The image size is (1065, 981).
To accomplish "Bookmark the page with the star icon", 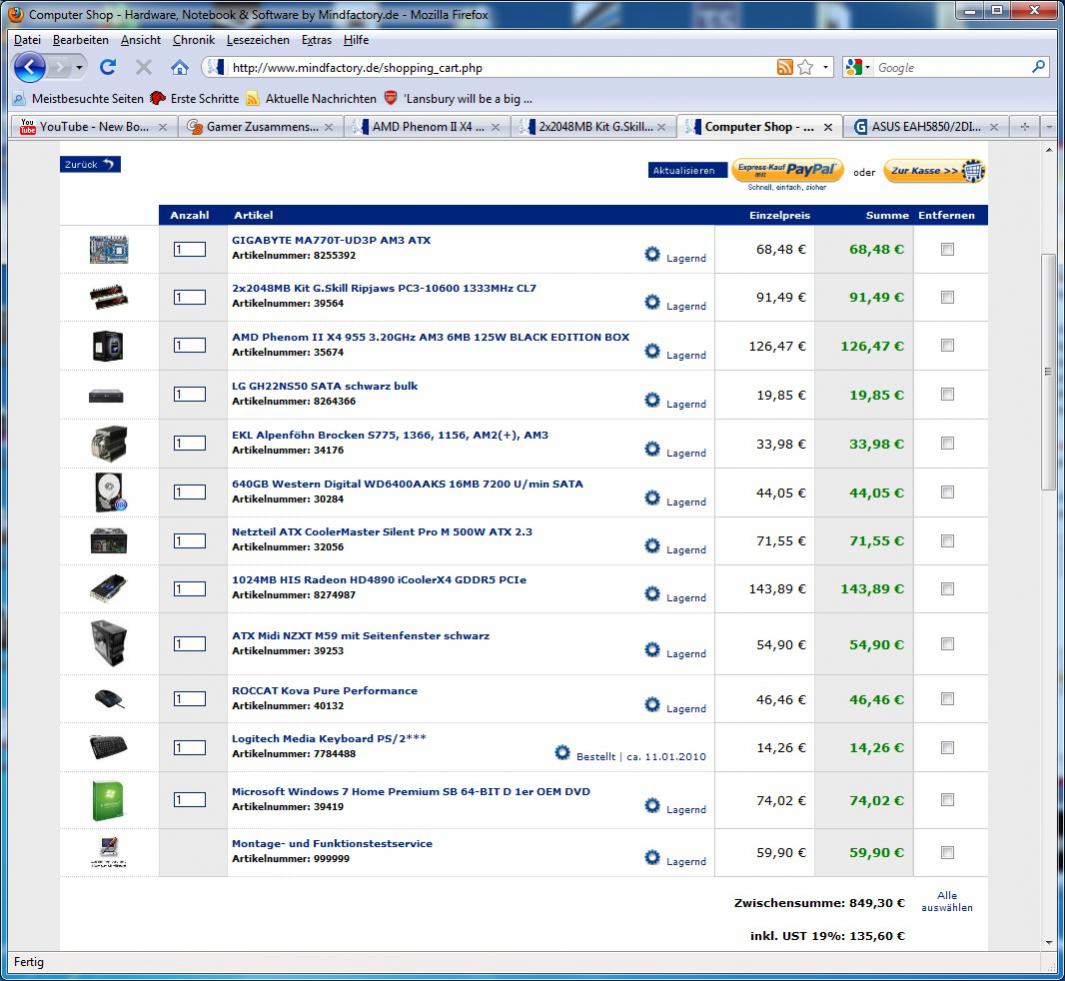I will point(806,67).
